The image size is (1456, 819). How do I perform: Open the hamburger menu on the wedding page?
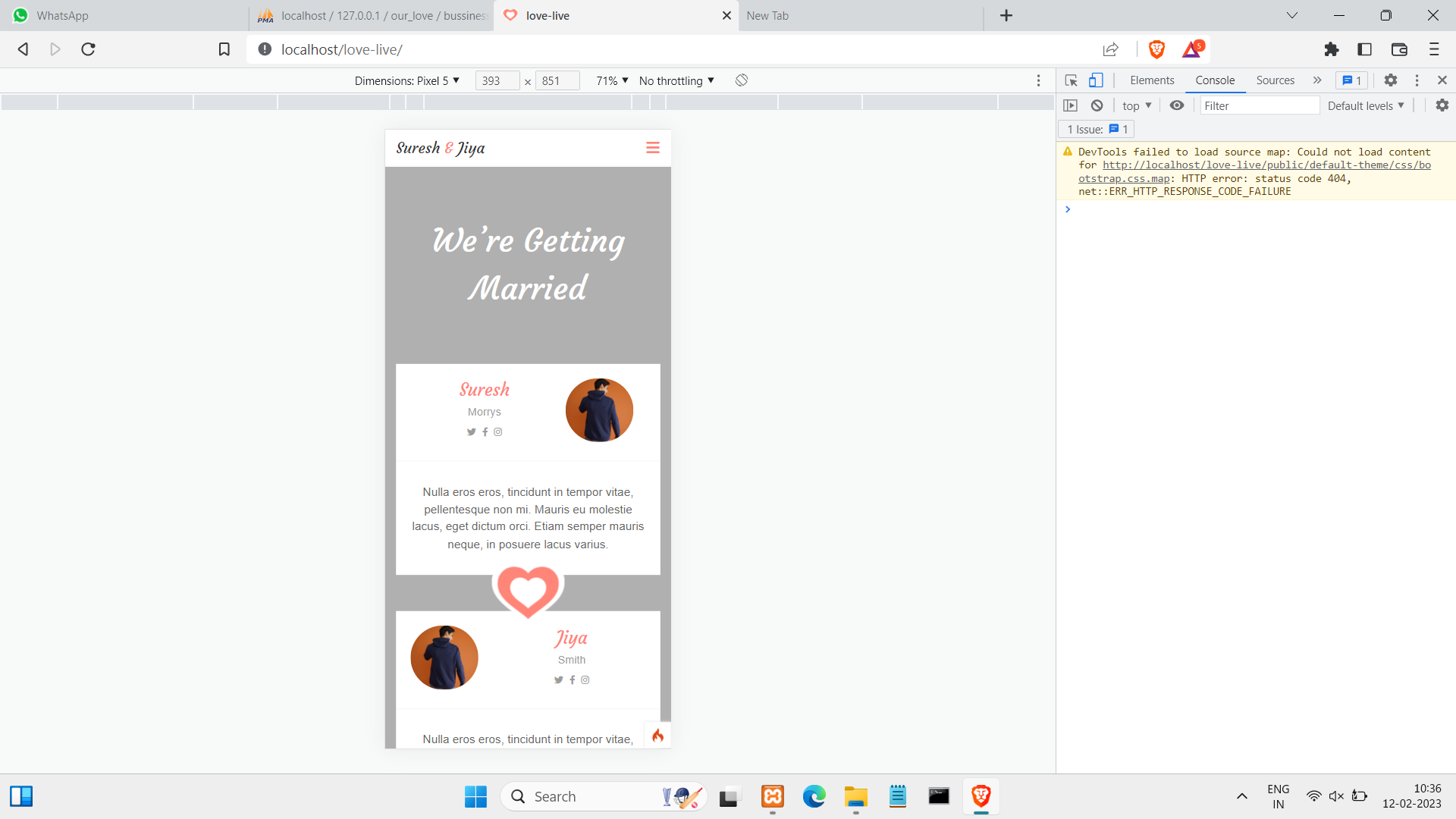(x=652, y=148)
